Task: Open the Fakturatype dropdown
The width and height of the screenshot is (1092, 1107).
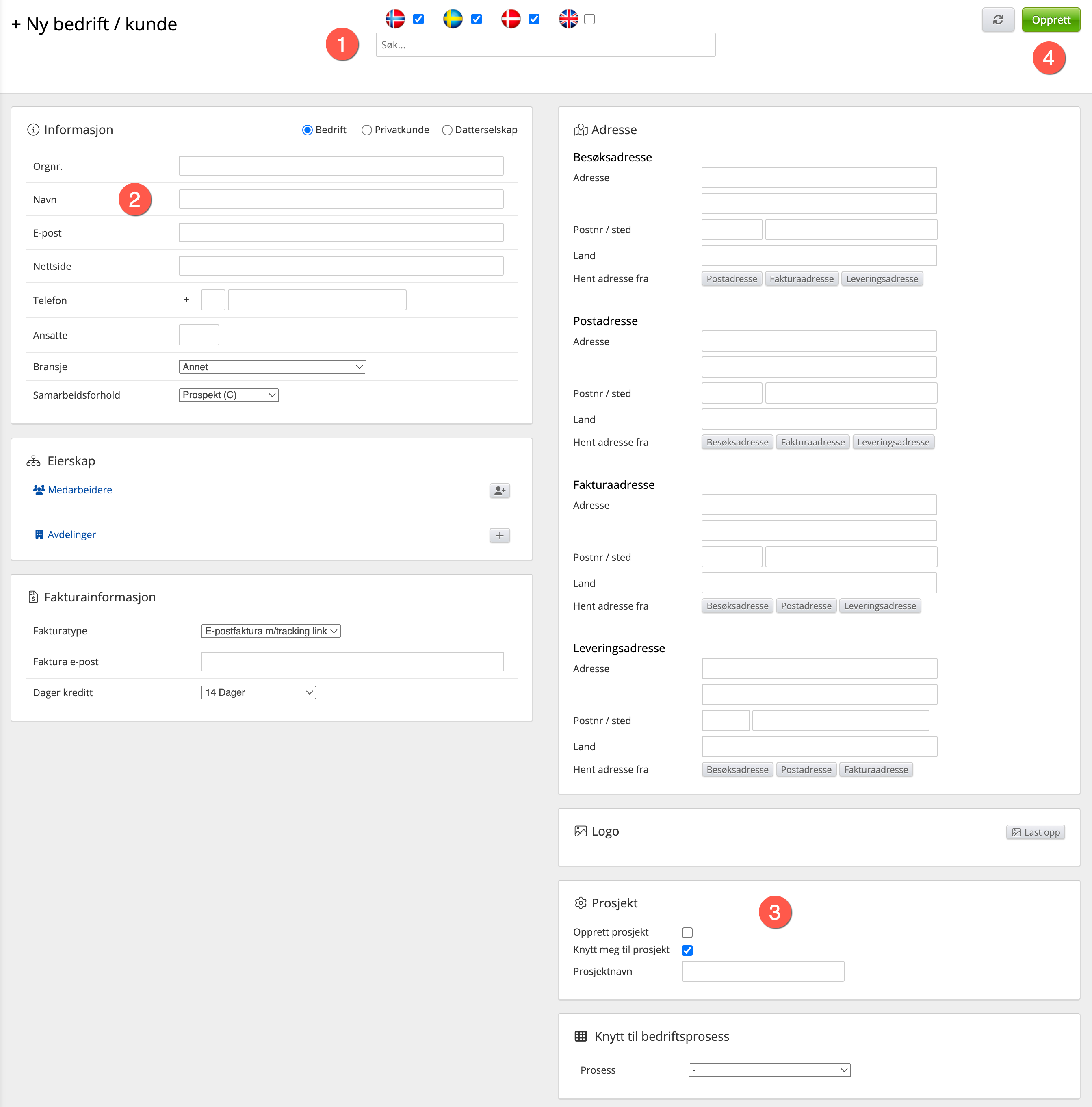Action: click(x=271, y=631)
